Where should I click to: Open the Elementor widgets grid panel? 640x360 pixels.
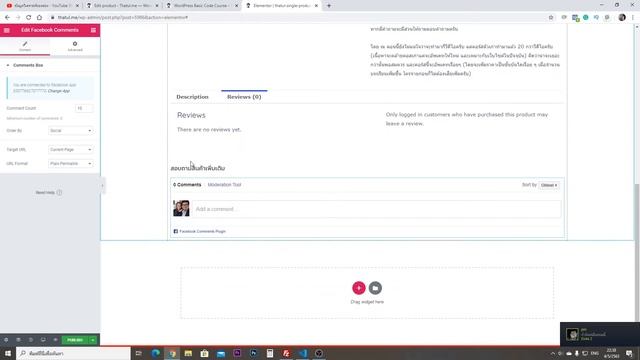click(x=93, y=30)
